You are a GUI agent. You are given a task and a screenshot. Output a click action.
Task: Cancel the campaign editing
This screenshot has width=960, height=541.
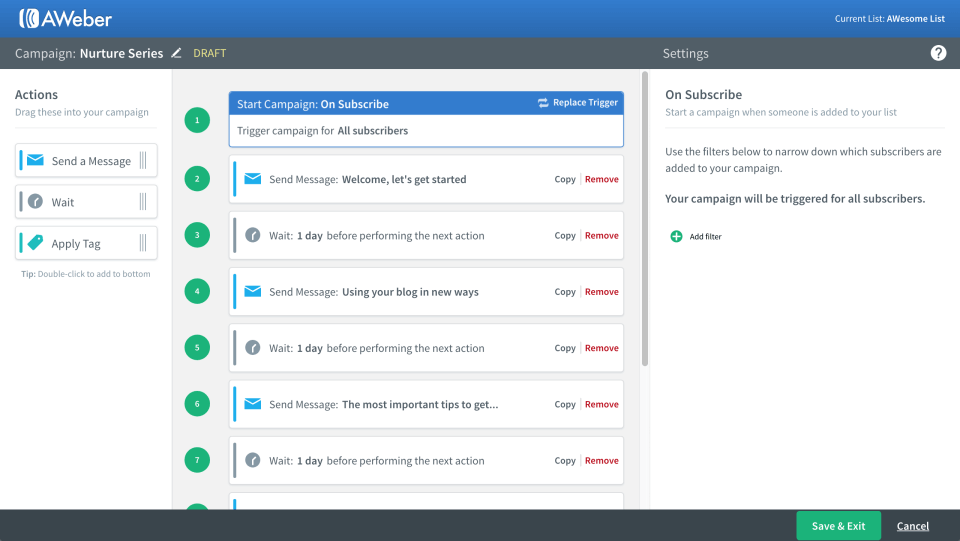coord(912,526)
